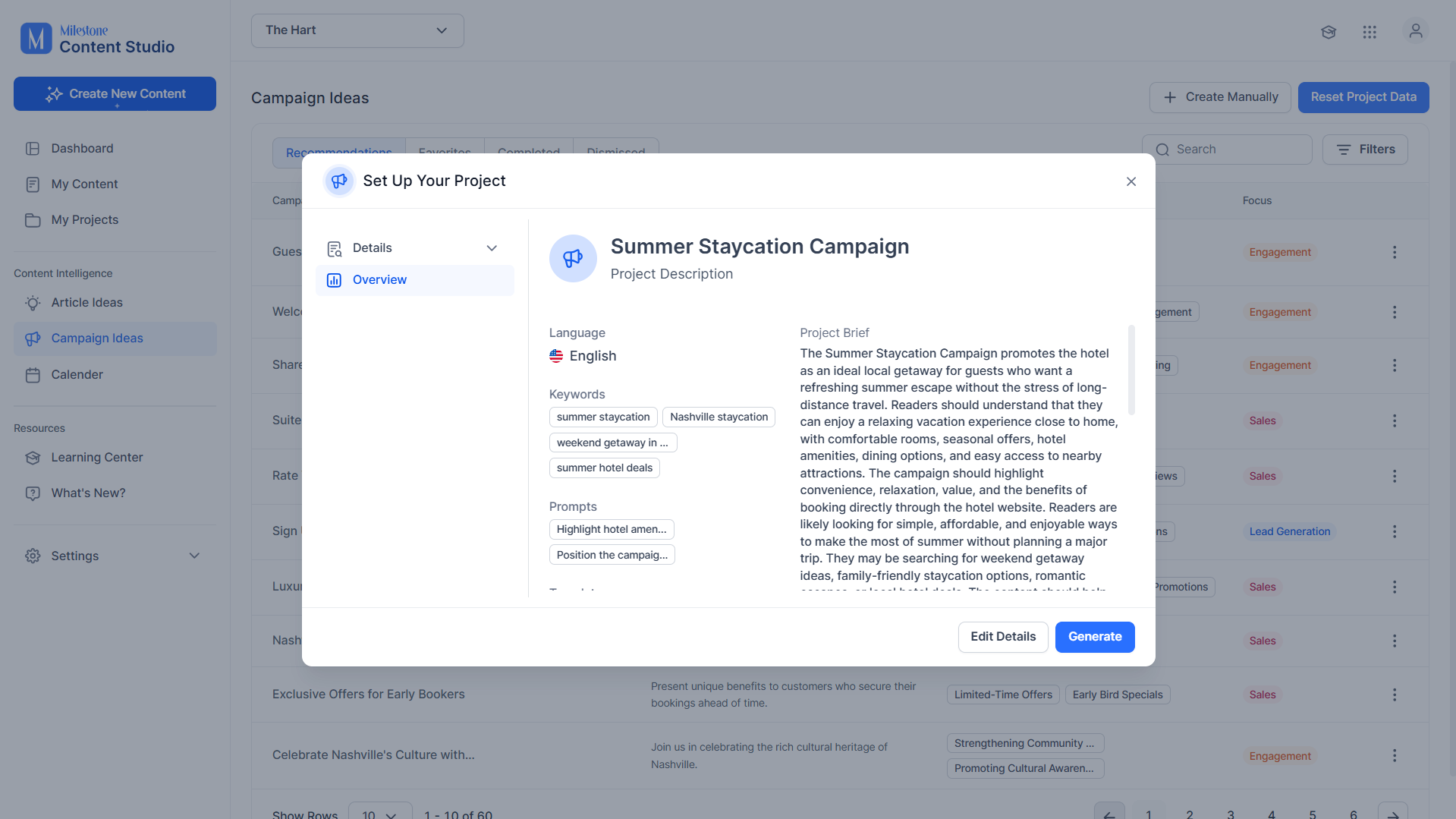1456x819 pixels.
Task: Collapse the Details section chevron
Action: (x=492, y=248)
